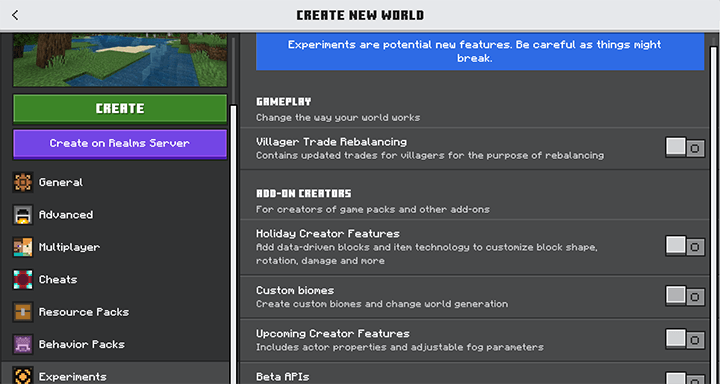Click the left sidebar scrollbar
The image size is (720, 384).
tap(233, 243)
